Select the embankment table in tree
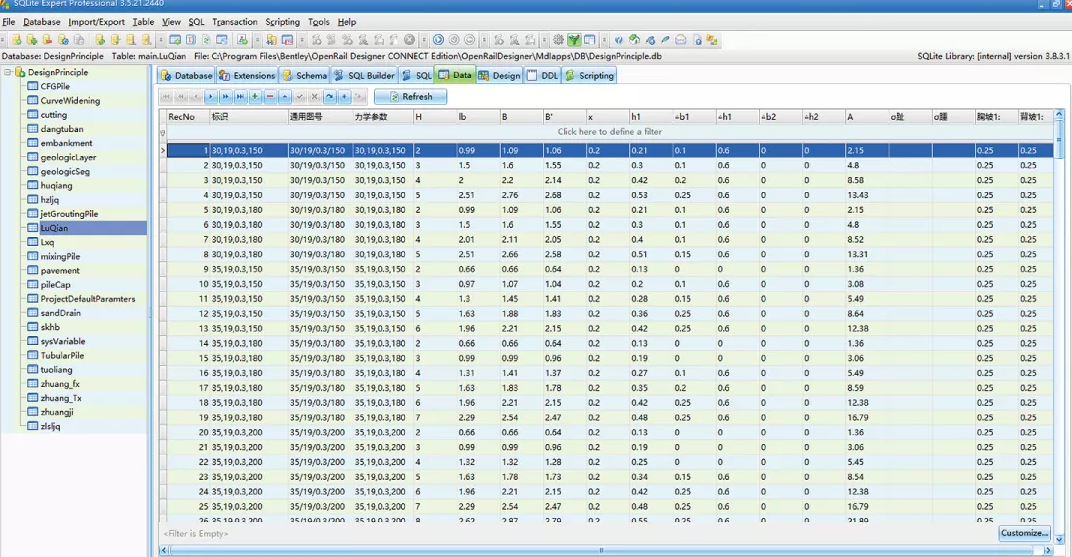 click(66, 143)
